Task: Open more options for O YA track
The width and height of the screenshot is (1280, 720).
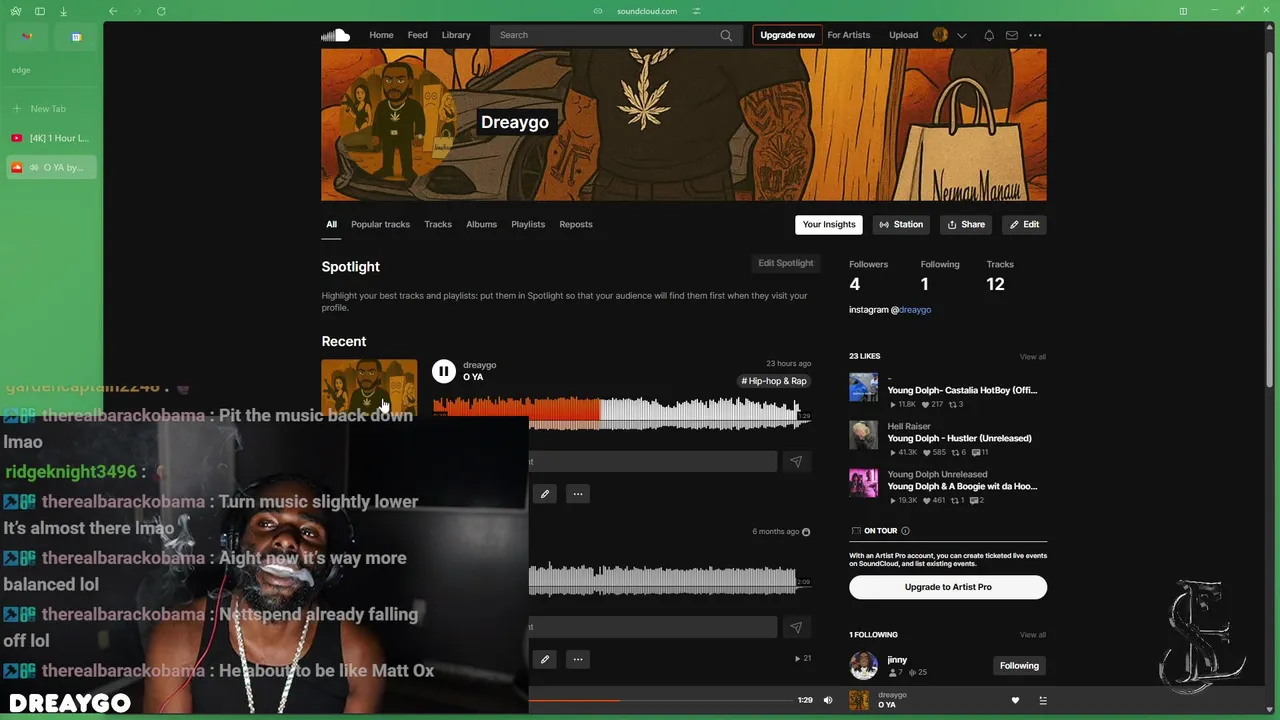Action: coord(577,494)
